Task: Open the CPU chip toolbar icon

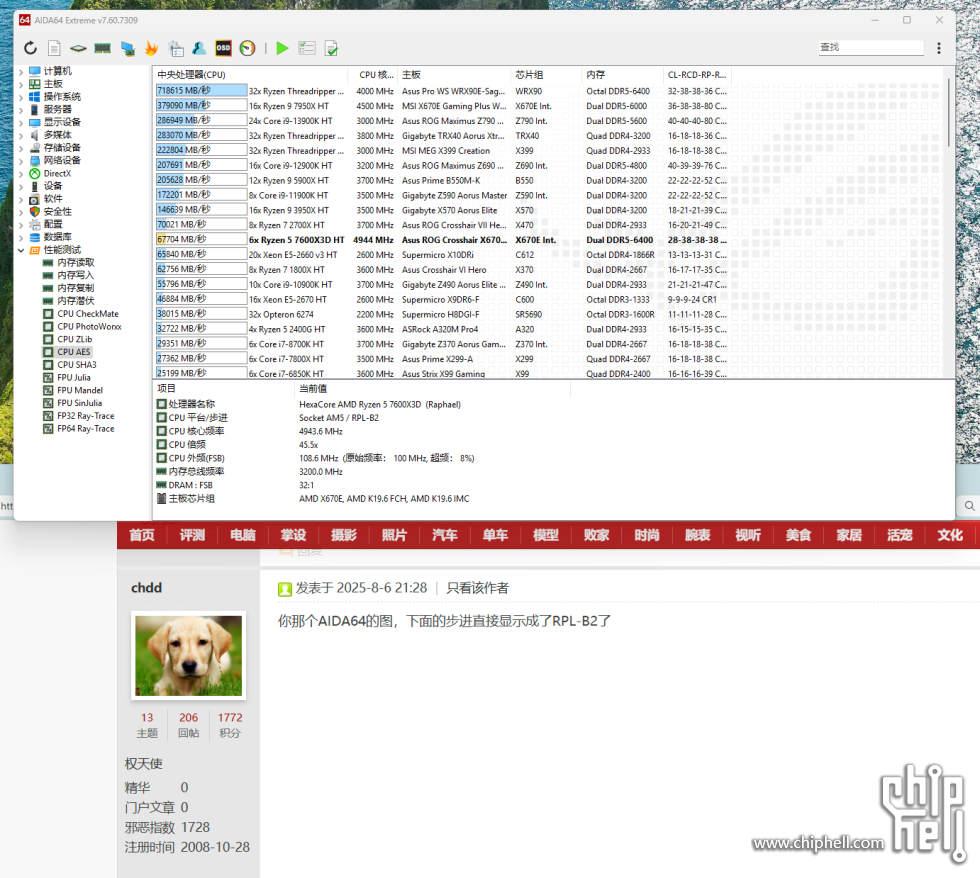Action: click(x=78, y=48)
